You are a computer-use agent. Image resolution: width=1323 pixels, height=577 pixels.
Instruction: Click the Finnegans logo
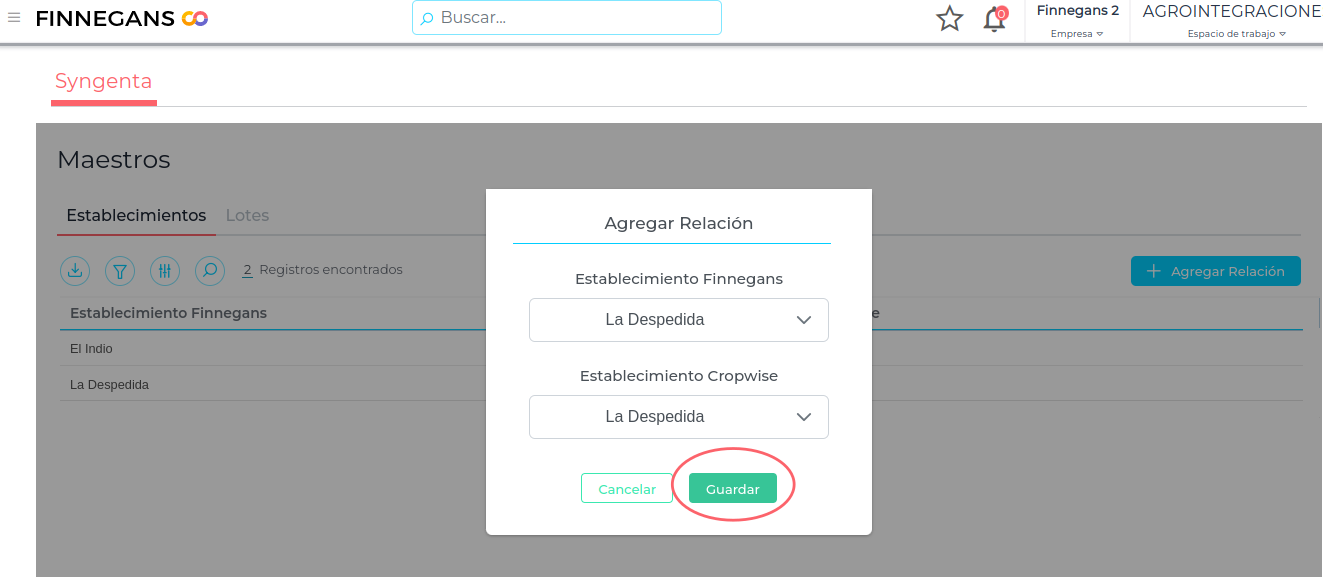click(121, 19)
